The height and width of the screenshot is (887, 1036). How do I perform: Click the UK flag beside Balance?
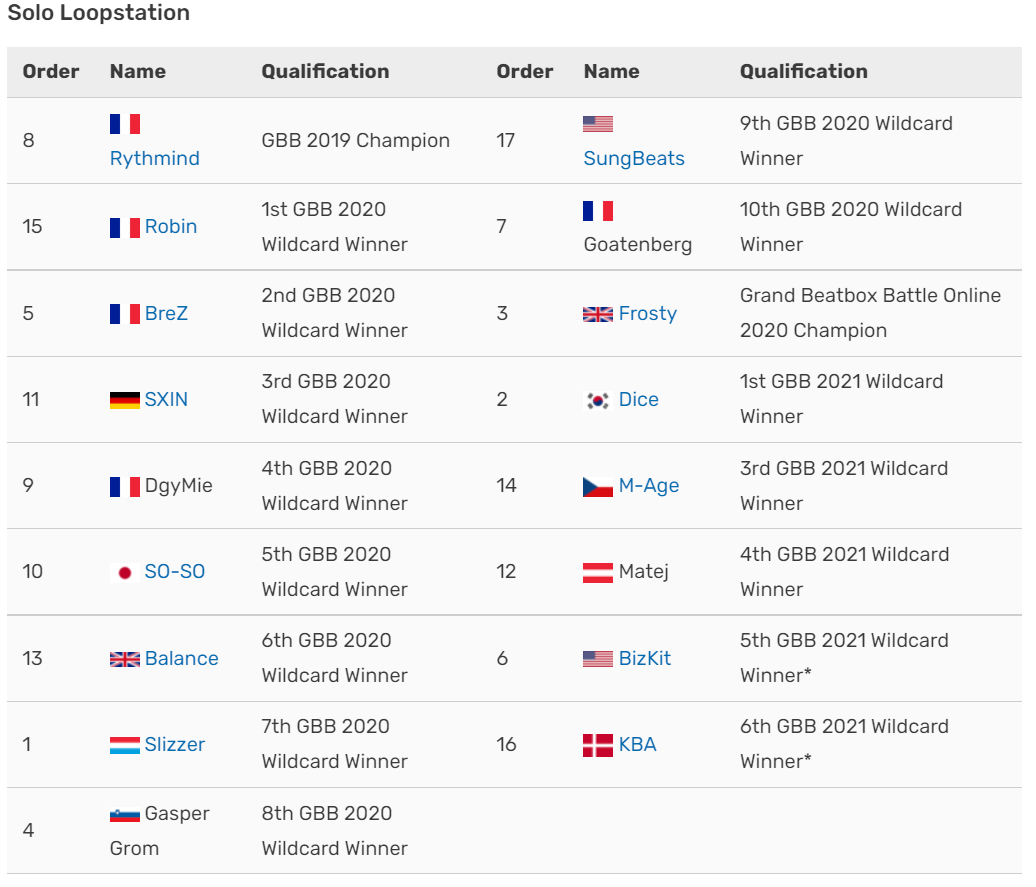125,659
